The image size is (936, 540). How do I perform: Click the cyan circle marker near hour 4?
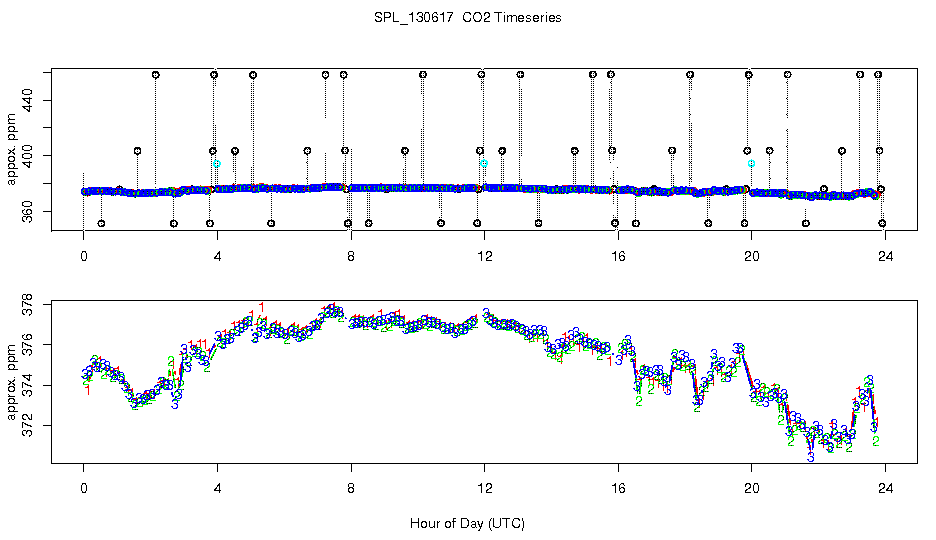[x=217, y=163]
